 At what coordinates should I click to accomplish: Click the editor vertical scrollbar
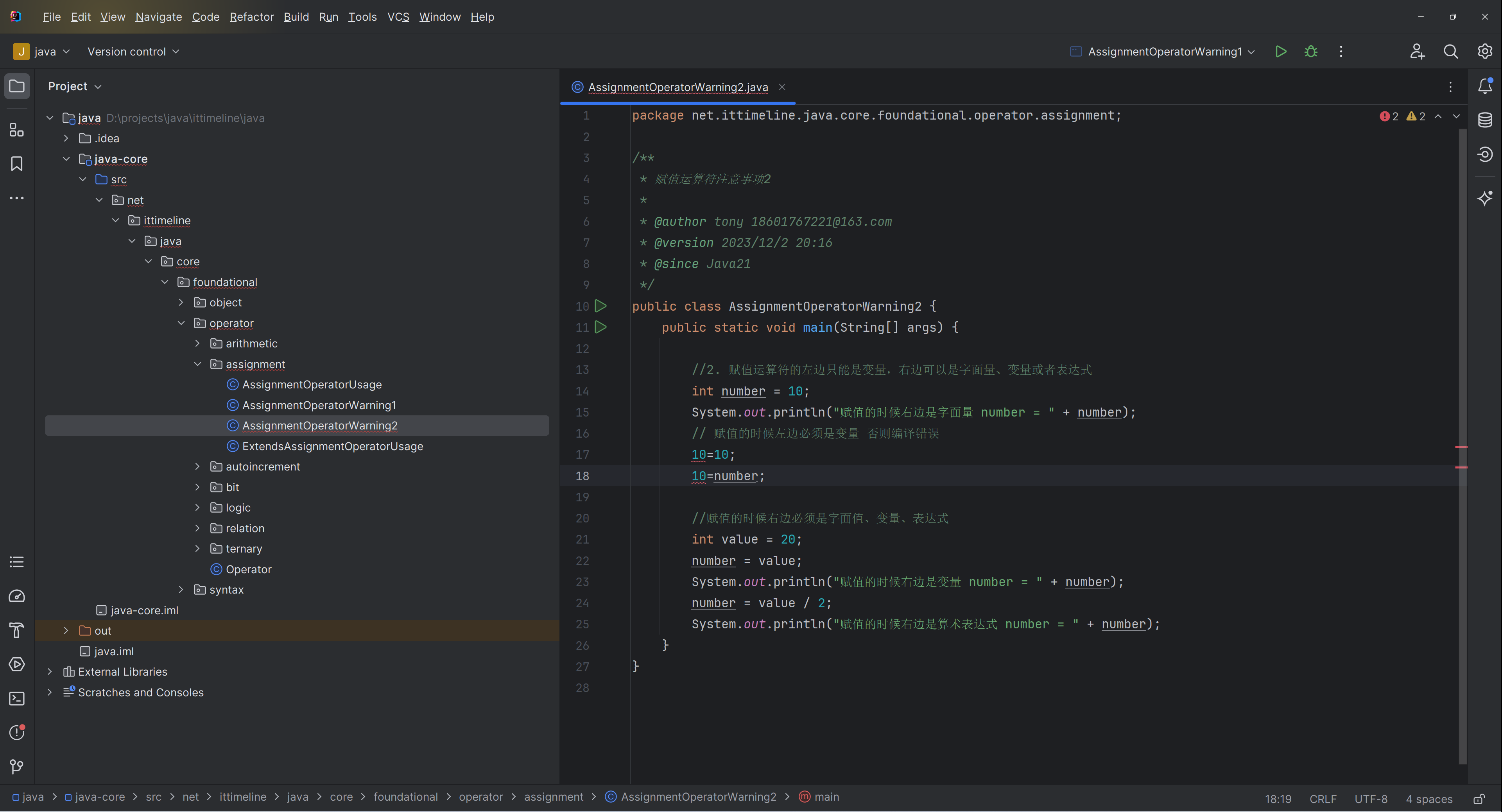click(1462, 446)
